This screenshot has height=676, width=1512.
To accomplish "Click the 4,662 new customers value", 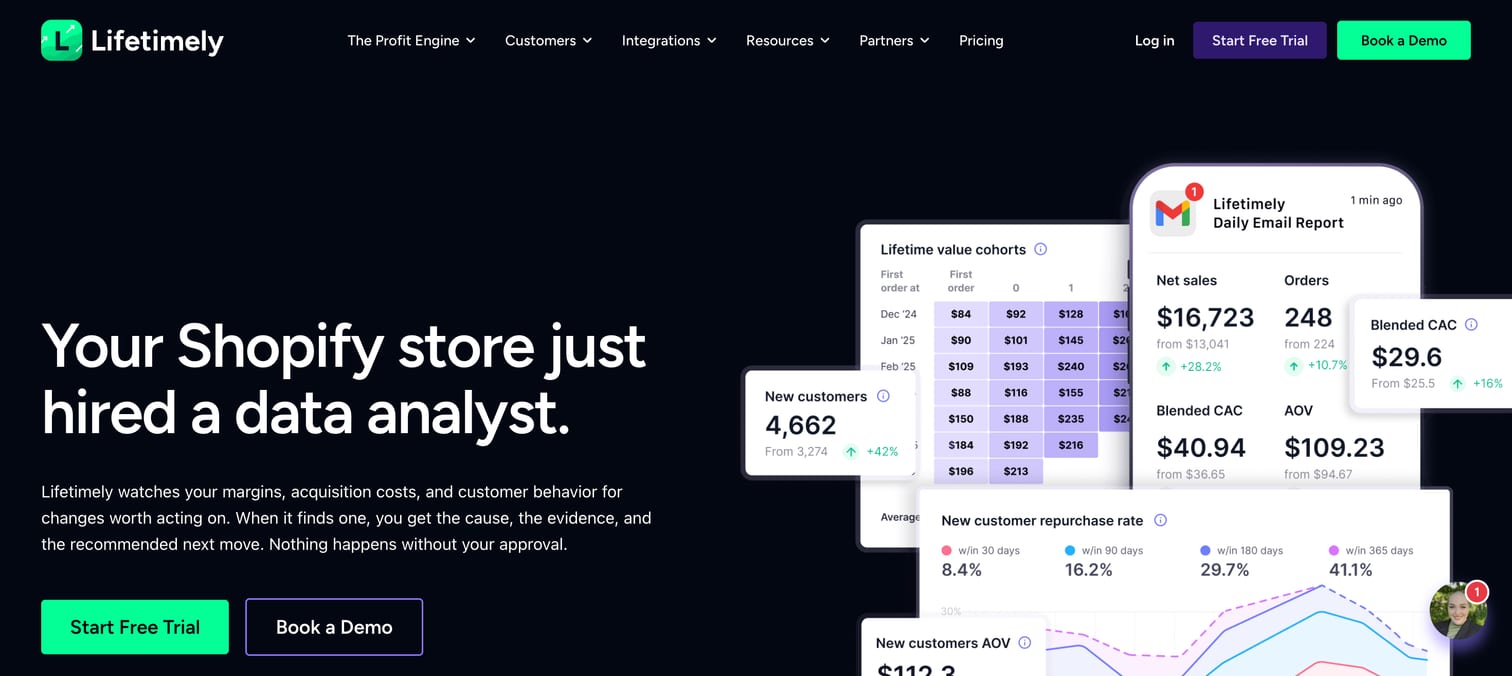I will point(800,425).
